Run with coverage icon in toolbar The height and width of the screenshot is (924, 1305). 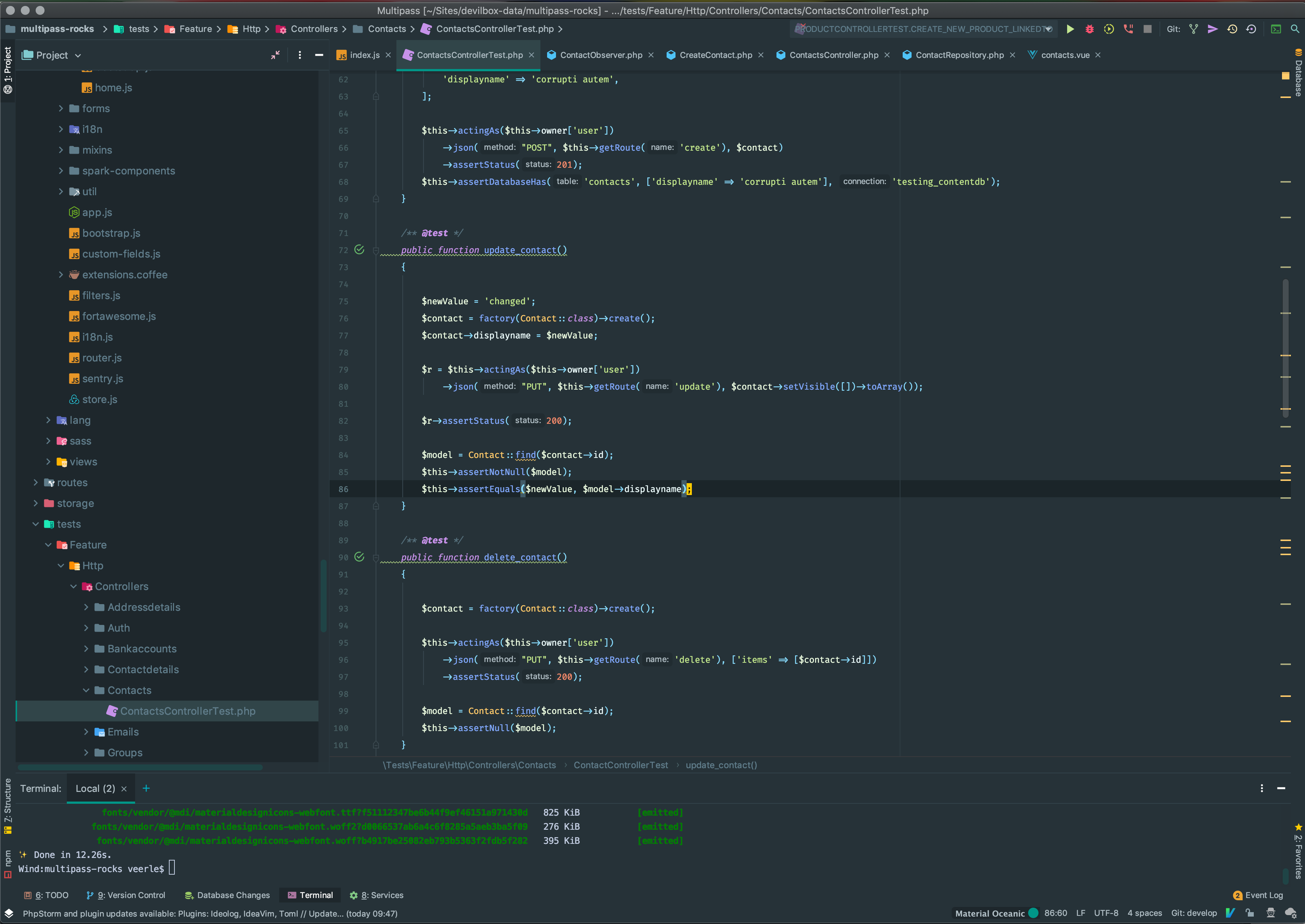[x=1109, y=29]
